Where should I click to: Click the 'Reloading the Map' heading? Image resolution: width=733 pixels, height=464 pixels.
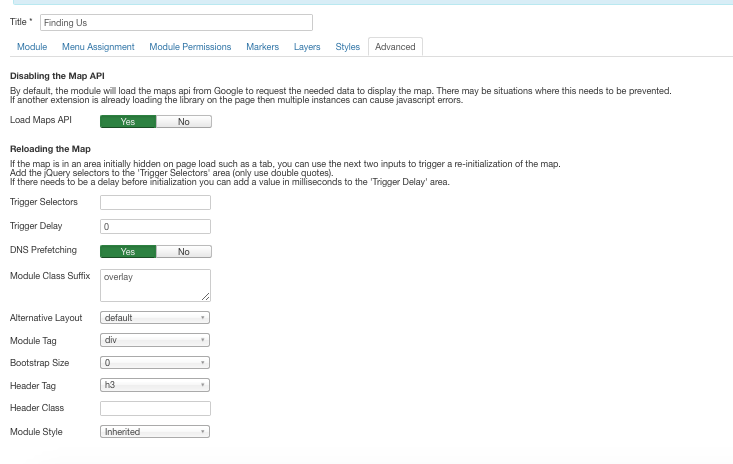[x=50, y=149]
